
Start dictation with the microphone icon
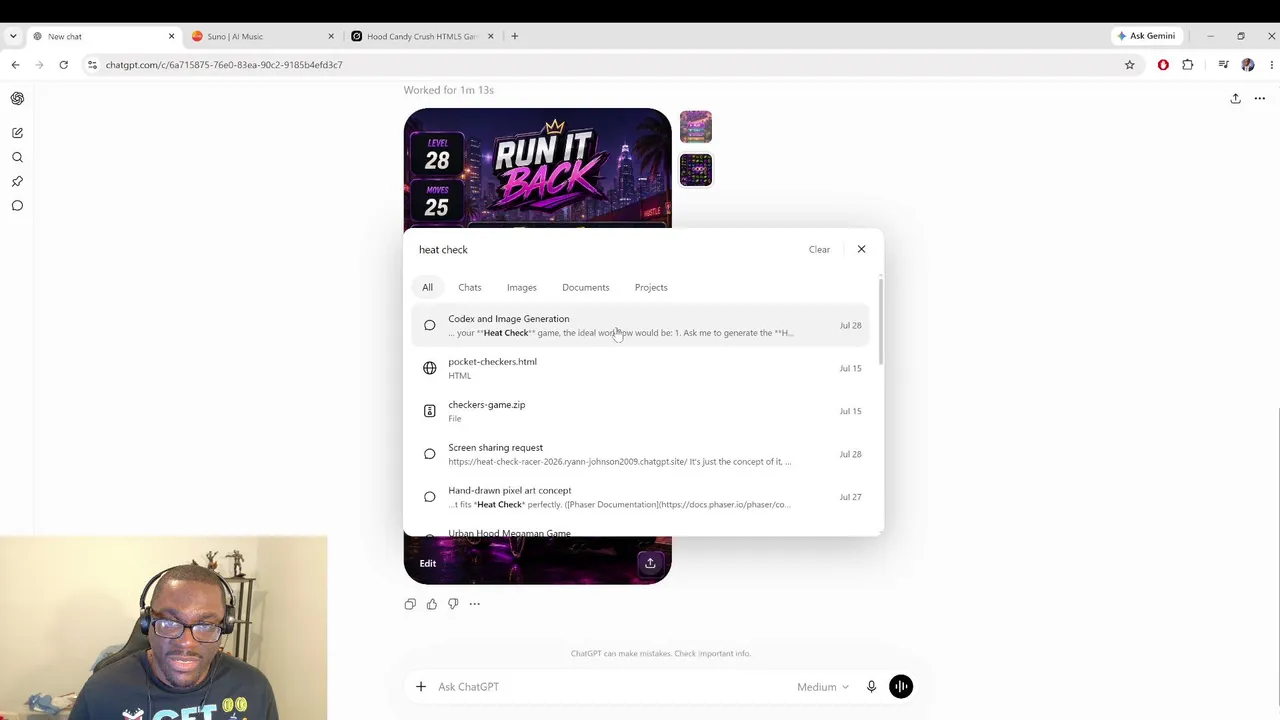tap(871, 687)
